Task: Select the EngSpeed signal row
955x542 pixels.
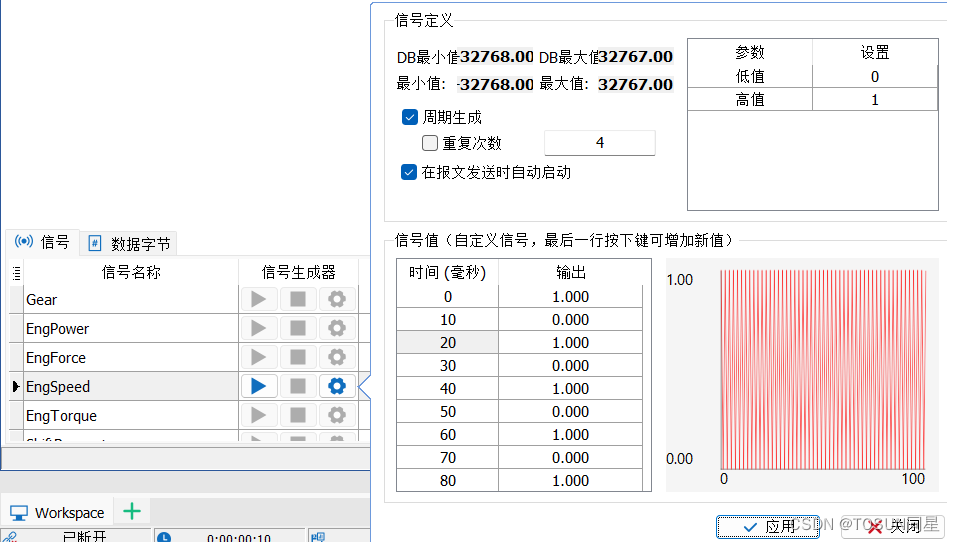Action: click(x=130, y=387)
